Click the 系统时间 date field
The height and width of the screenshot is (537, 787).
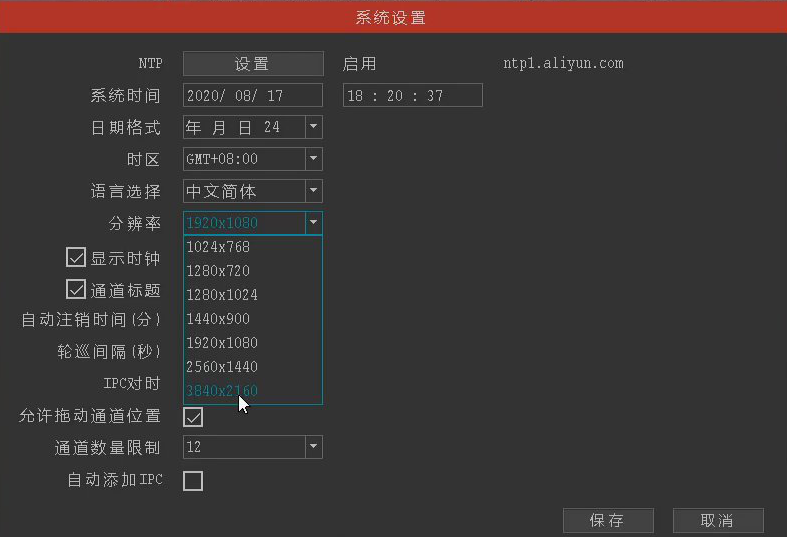(x=252, y=96)
